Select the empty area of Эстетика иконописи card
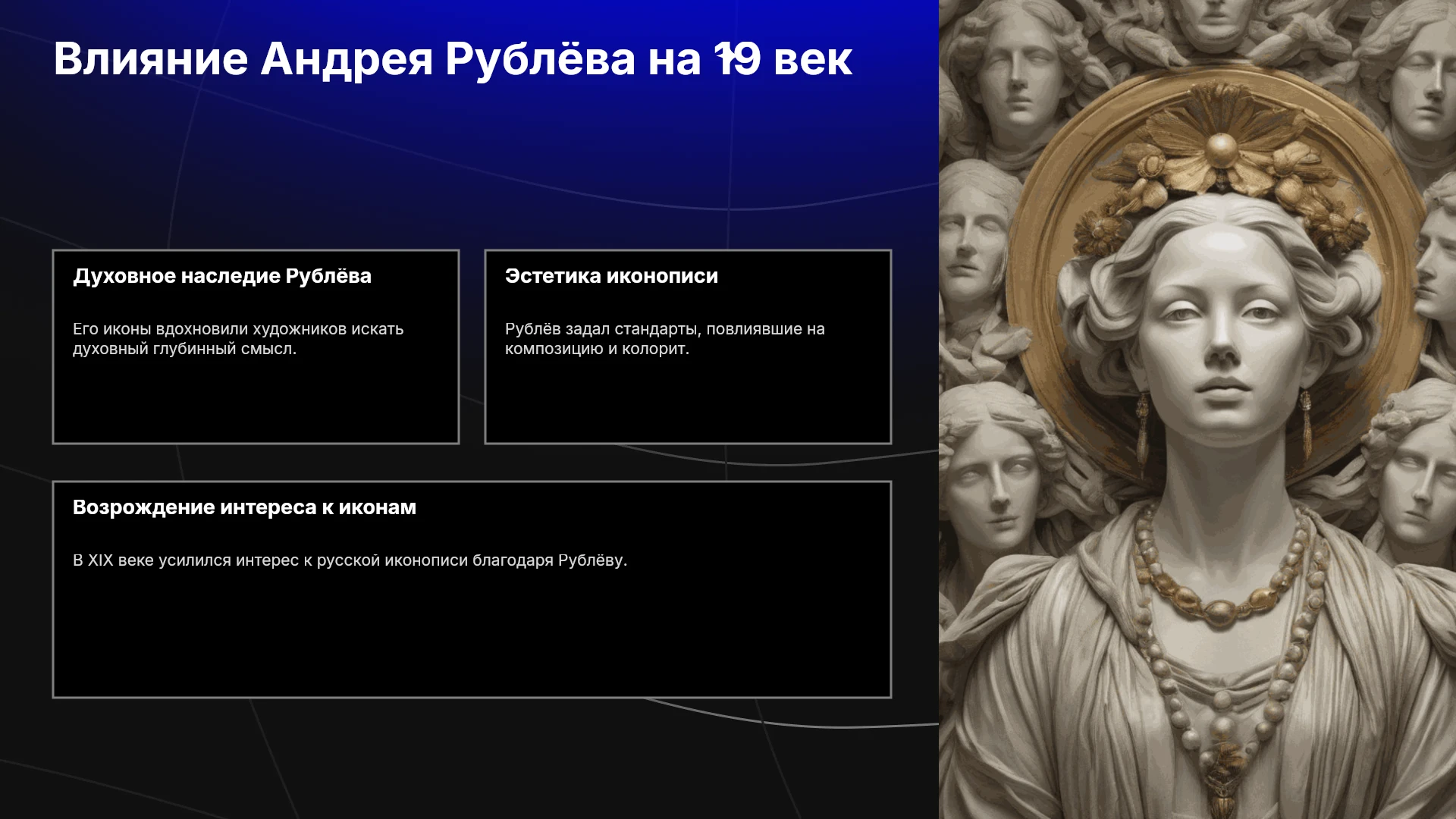Image resolution: width=1456 pixels, height=819 pixels. [x=688, y=402]
